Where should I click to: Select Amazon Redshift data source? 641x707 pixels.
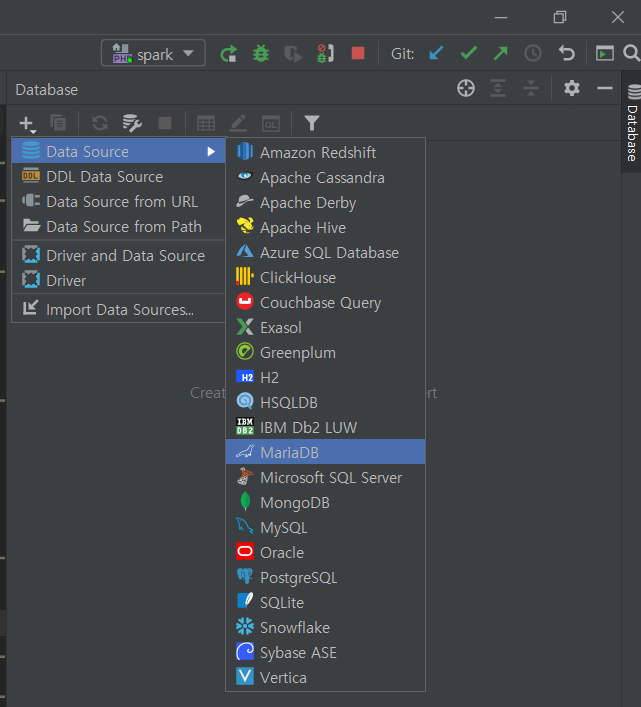click(x=325, y=152)
